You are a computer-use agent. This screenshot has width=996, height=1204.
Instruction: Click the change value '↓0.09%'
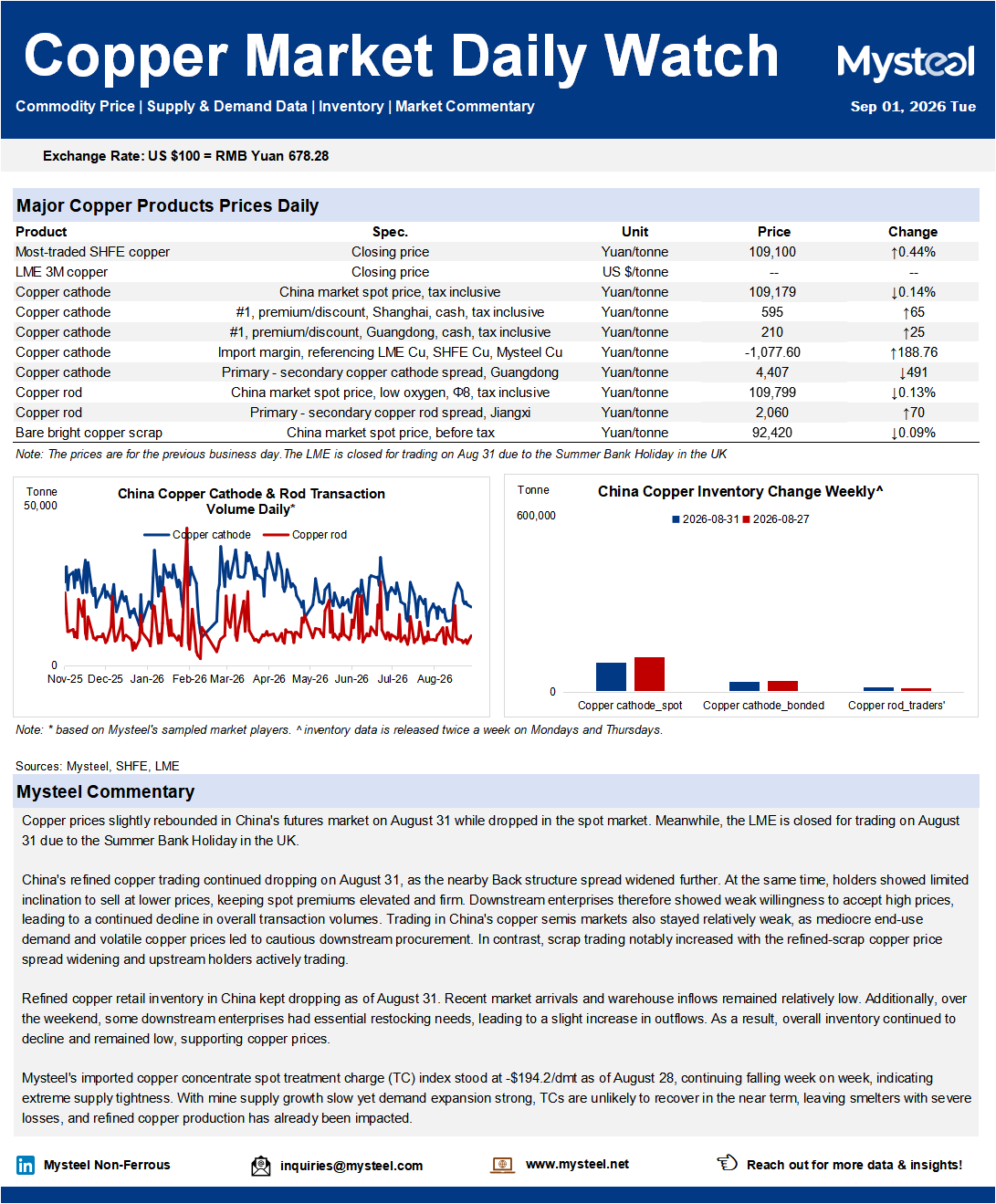point(913,433)
